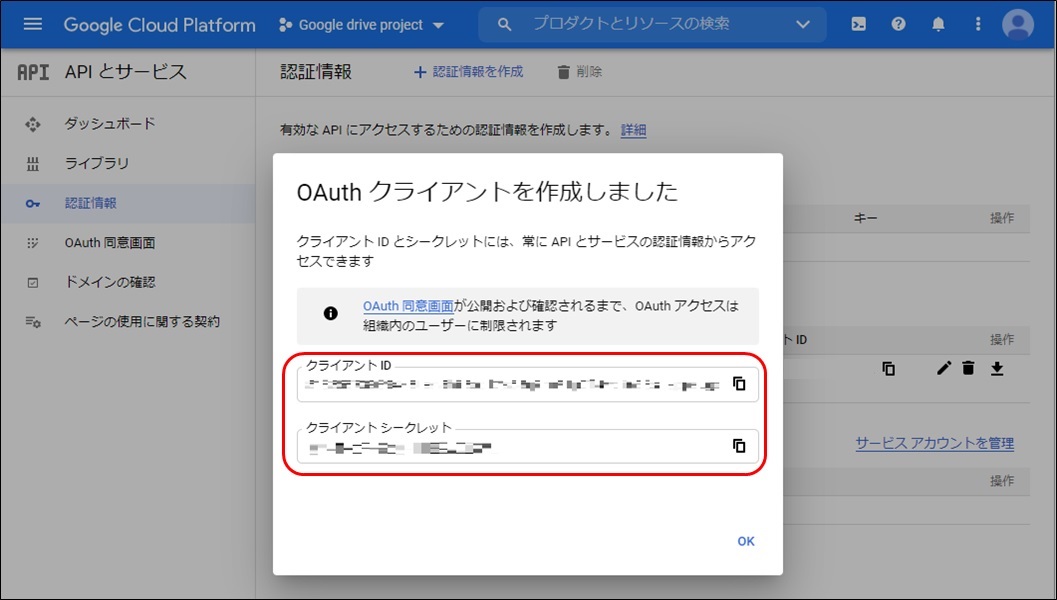This screenshot has height=600, width=1057.
Task: Confirm the dialog with OK
Action: [x=745, y=540]
